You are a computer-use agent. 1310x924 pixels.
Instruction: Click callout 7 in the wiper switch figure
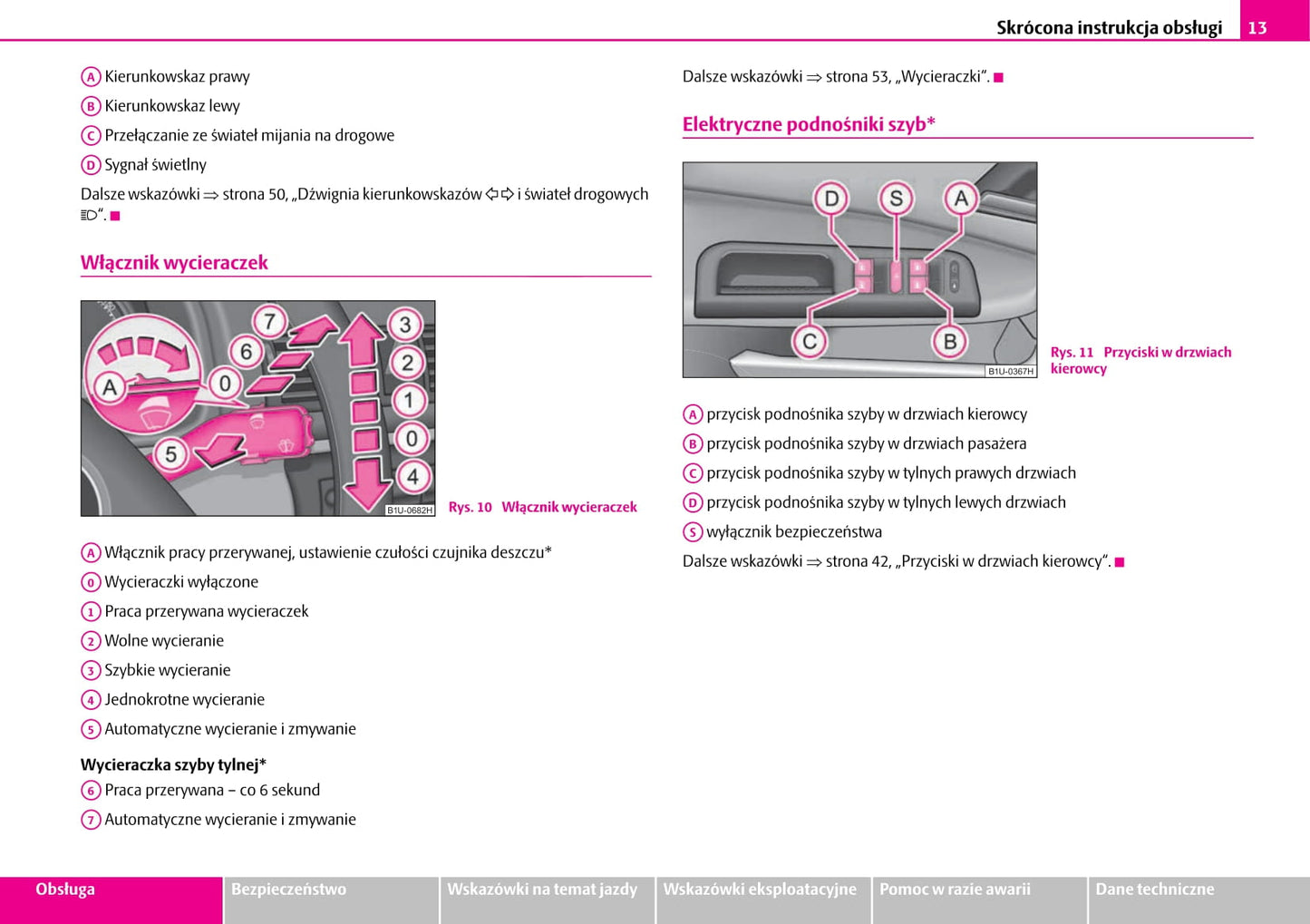pos(269,320)
